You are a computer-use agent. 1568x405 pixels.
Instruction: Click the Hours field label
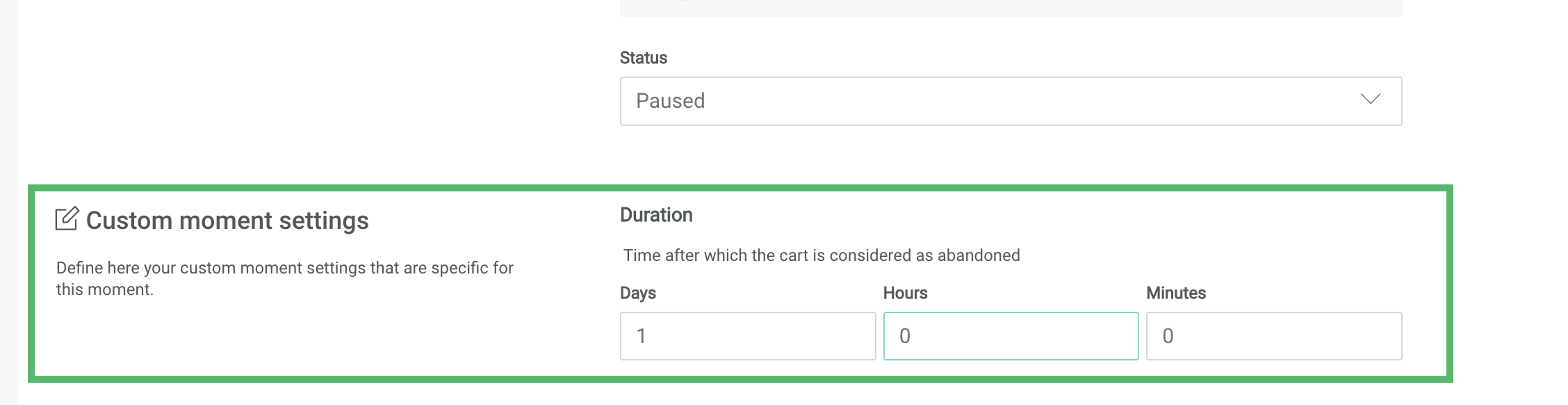click(x=905, y=293)
